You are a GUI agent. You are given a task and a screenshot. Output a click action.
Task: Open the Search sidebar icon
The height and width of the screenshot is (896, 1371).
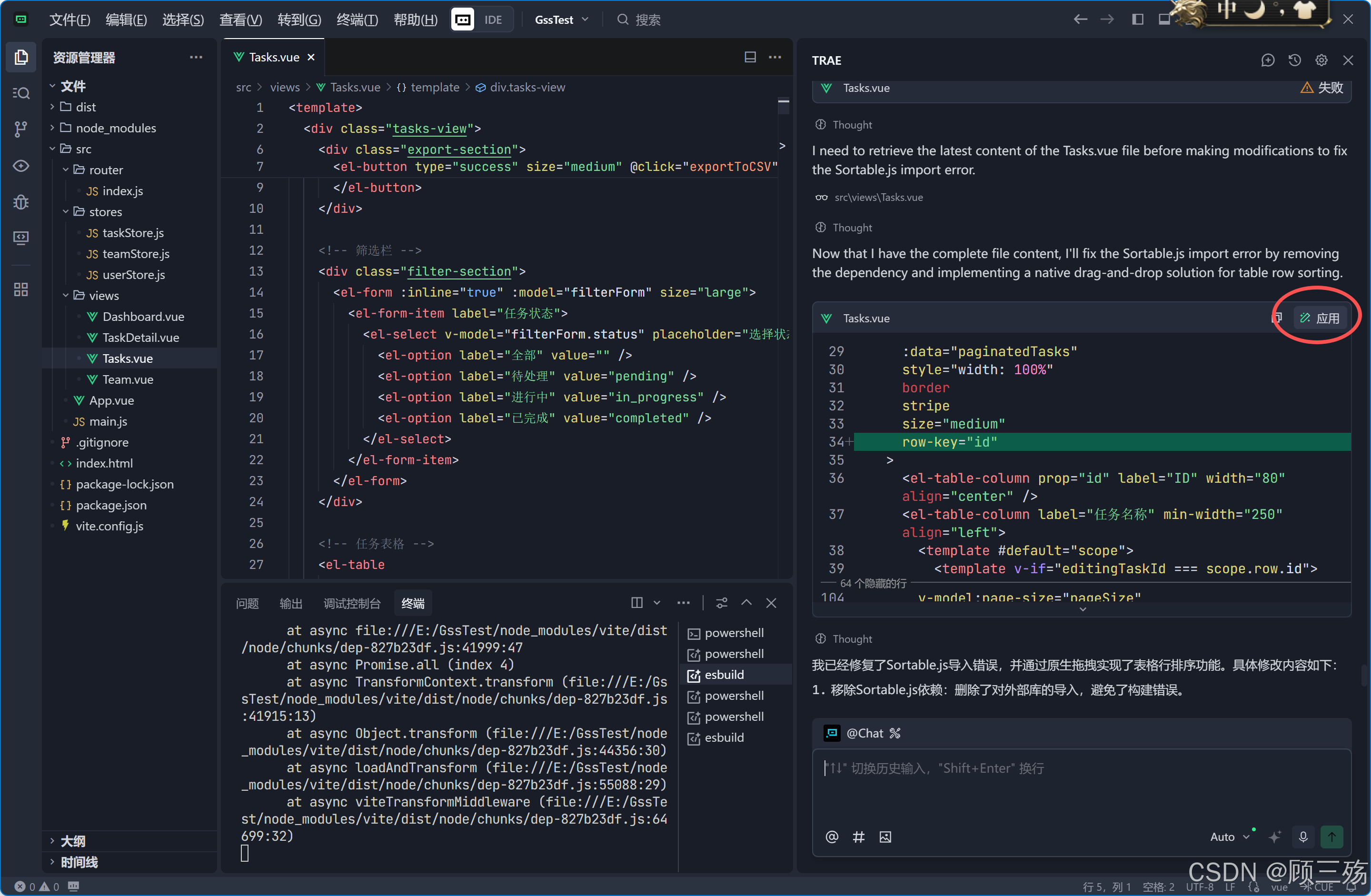(x=21, y=93)
